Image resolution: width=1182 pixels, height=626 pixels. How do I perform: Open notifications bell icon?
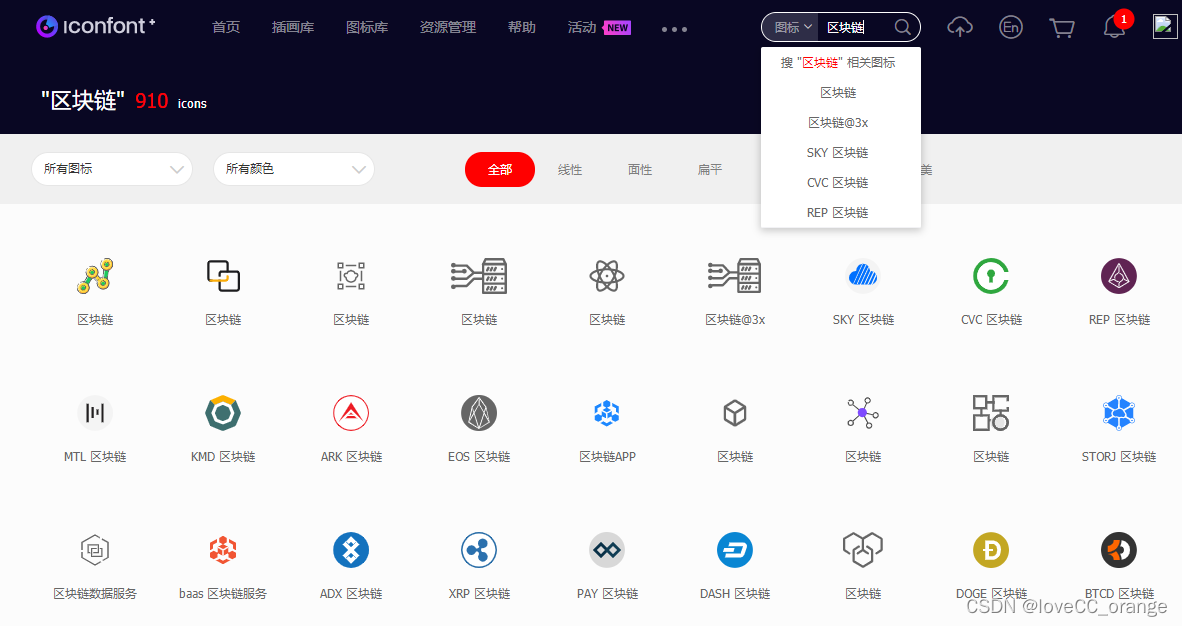1114,27
